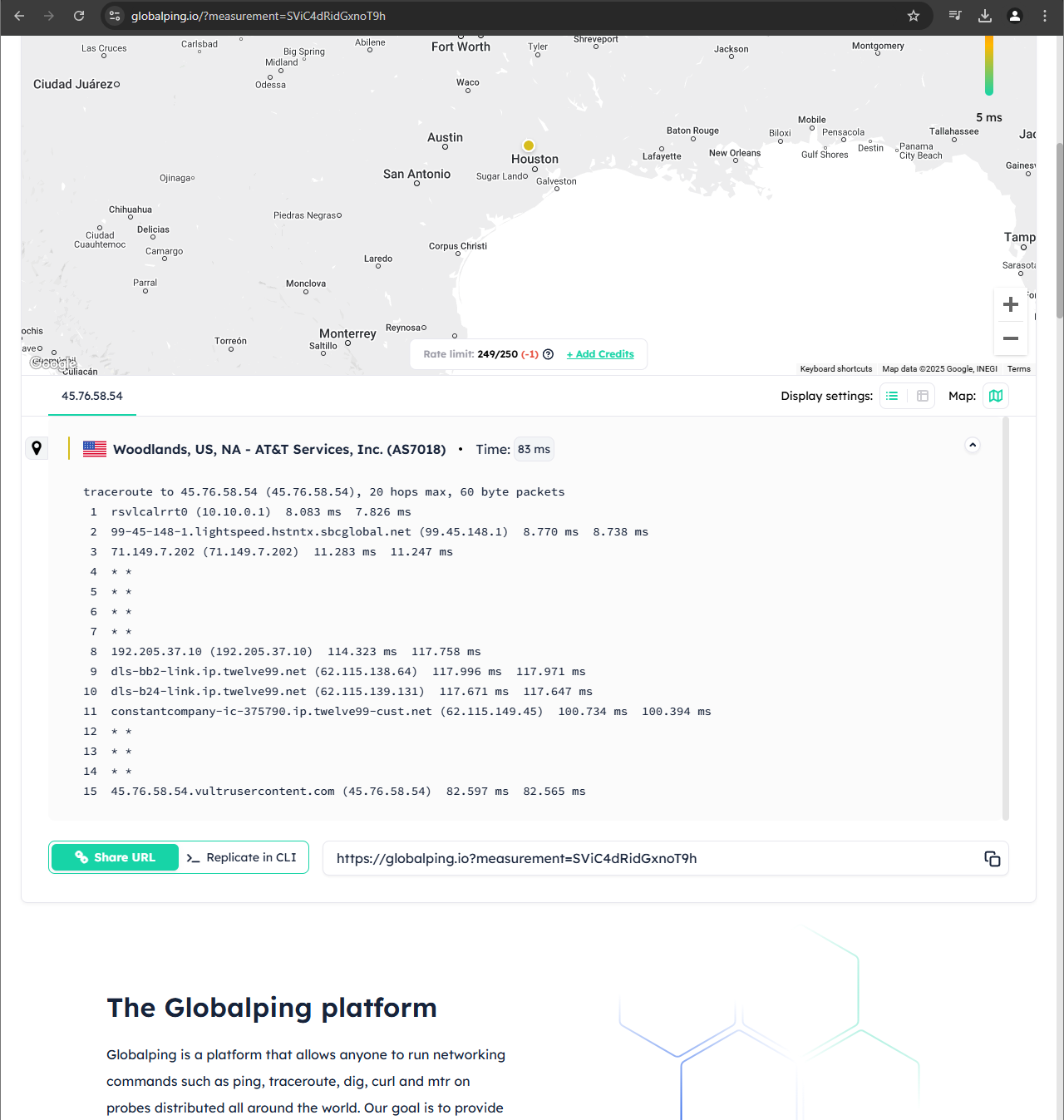The image size is (1064, 1120).
Task: Click Share URL button
Action: tap(115, 857)
